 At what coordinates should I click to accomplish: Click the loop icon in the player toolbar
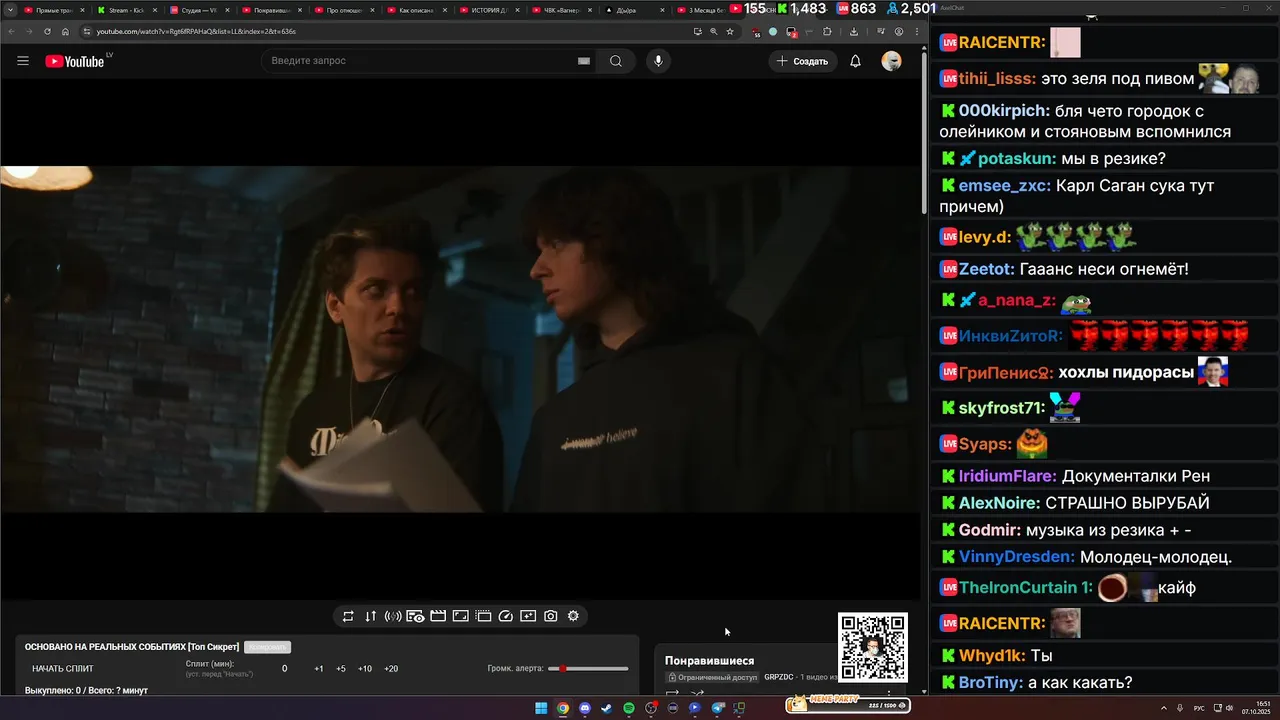pos(348,616)
